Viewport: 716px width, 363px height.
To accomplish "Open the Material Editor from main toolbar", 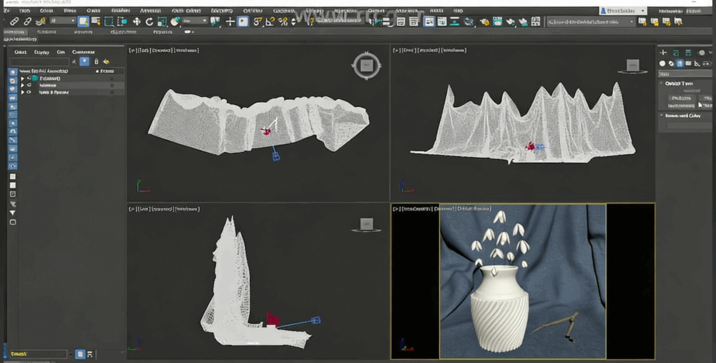I will coord(469,21).
